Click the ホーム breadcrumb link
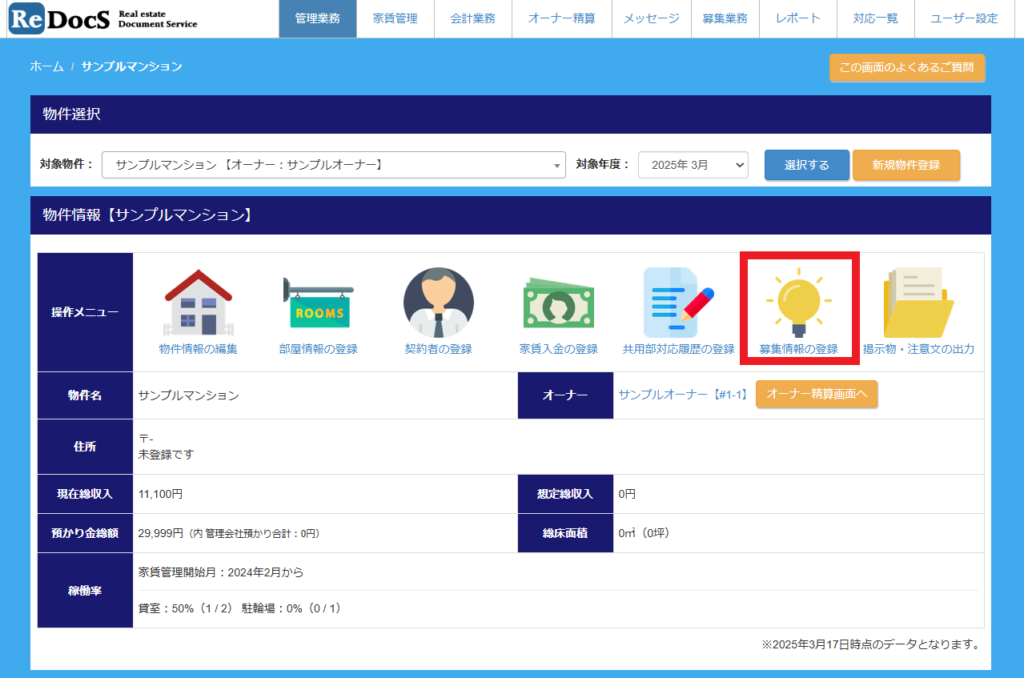The height and width of the screenshot is (678, 1024). tap(46, 67)
